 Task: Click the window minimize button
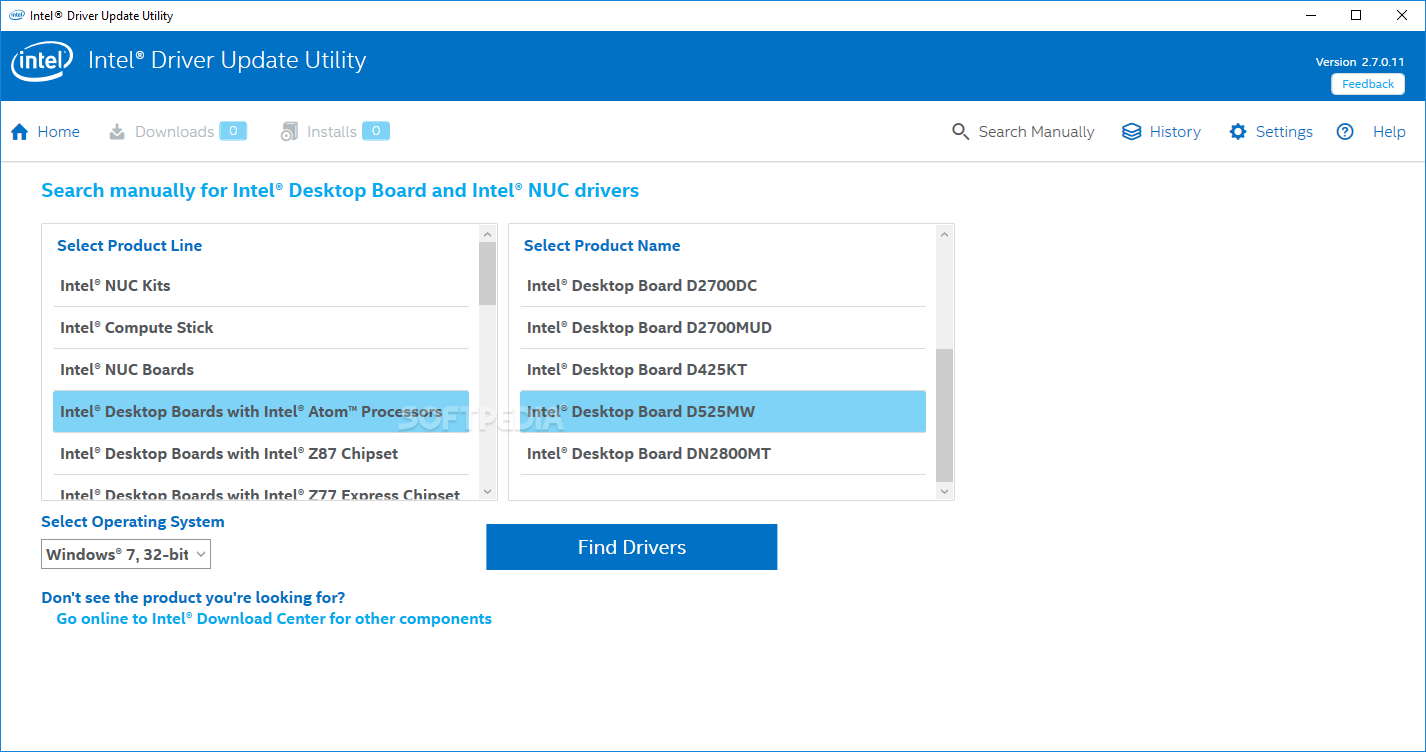pos(1310,15)
